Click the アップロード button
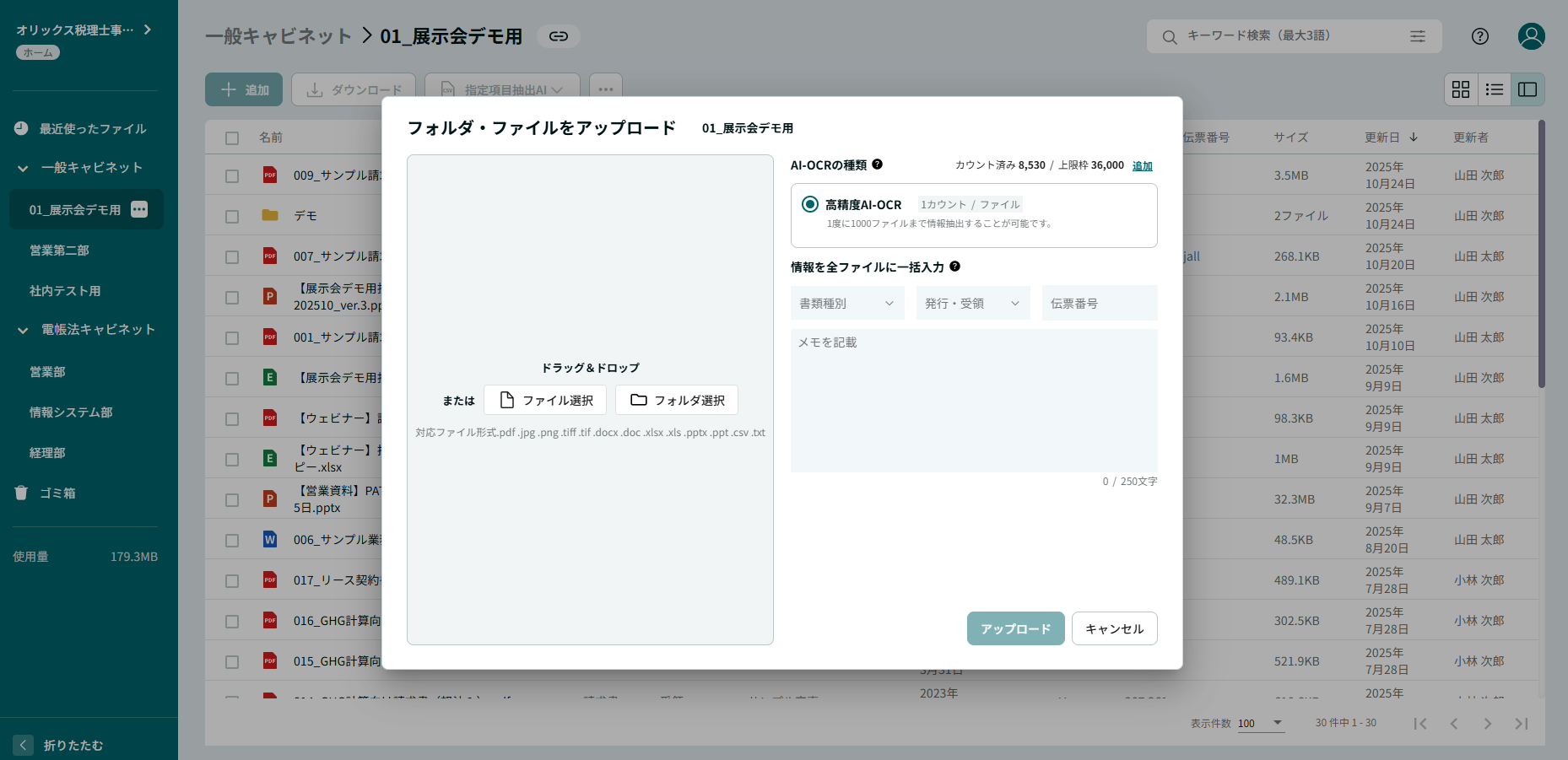This screenshot has width=1568, height=760. 1015,628
